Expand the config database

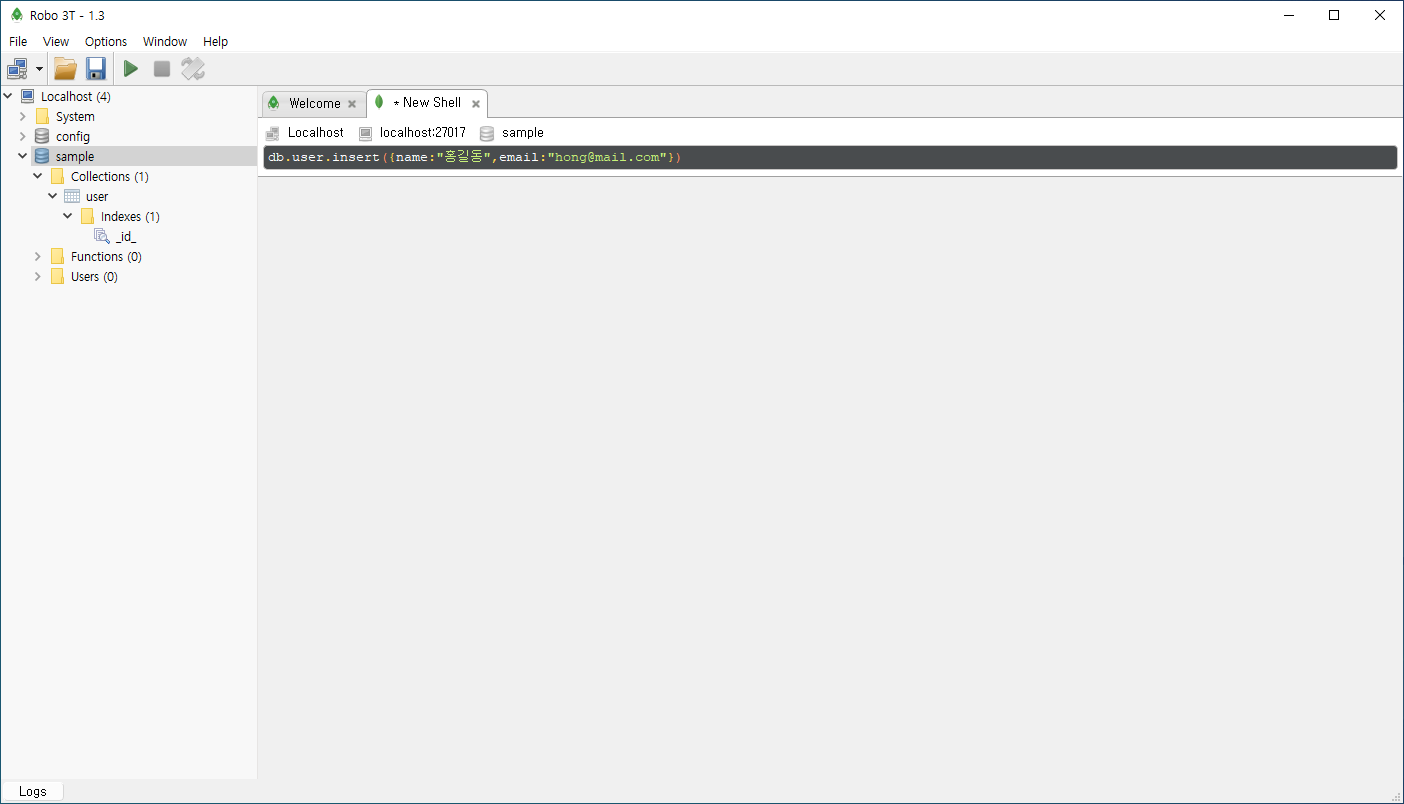(x=23, y=136)
